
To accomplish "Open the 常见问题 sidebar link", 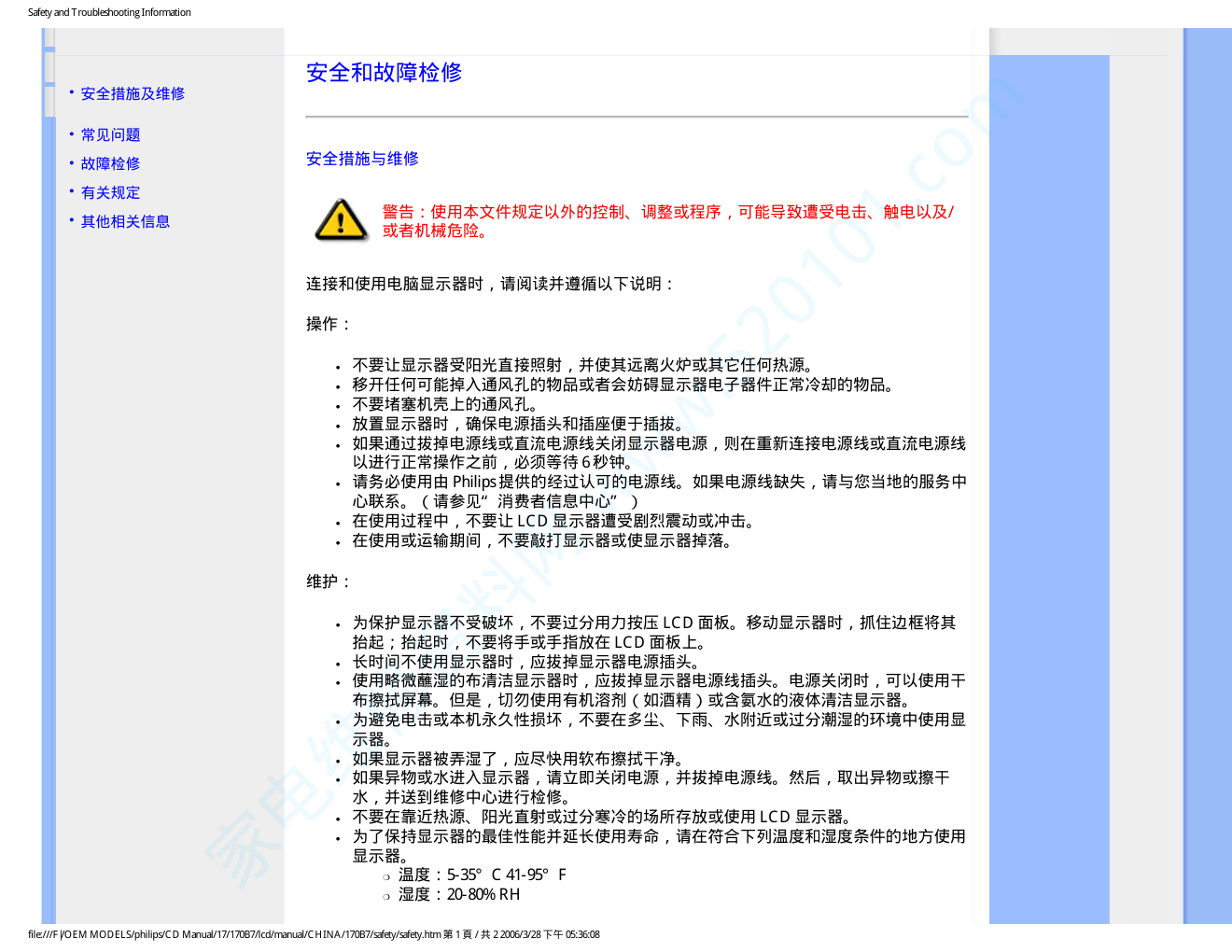I will (110, 135).
